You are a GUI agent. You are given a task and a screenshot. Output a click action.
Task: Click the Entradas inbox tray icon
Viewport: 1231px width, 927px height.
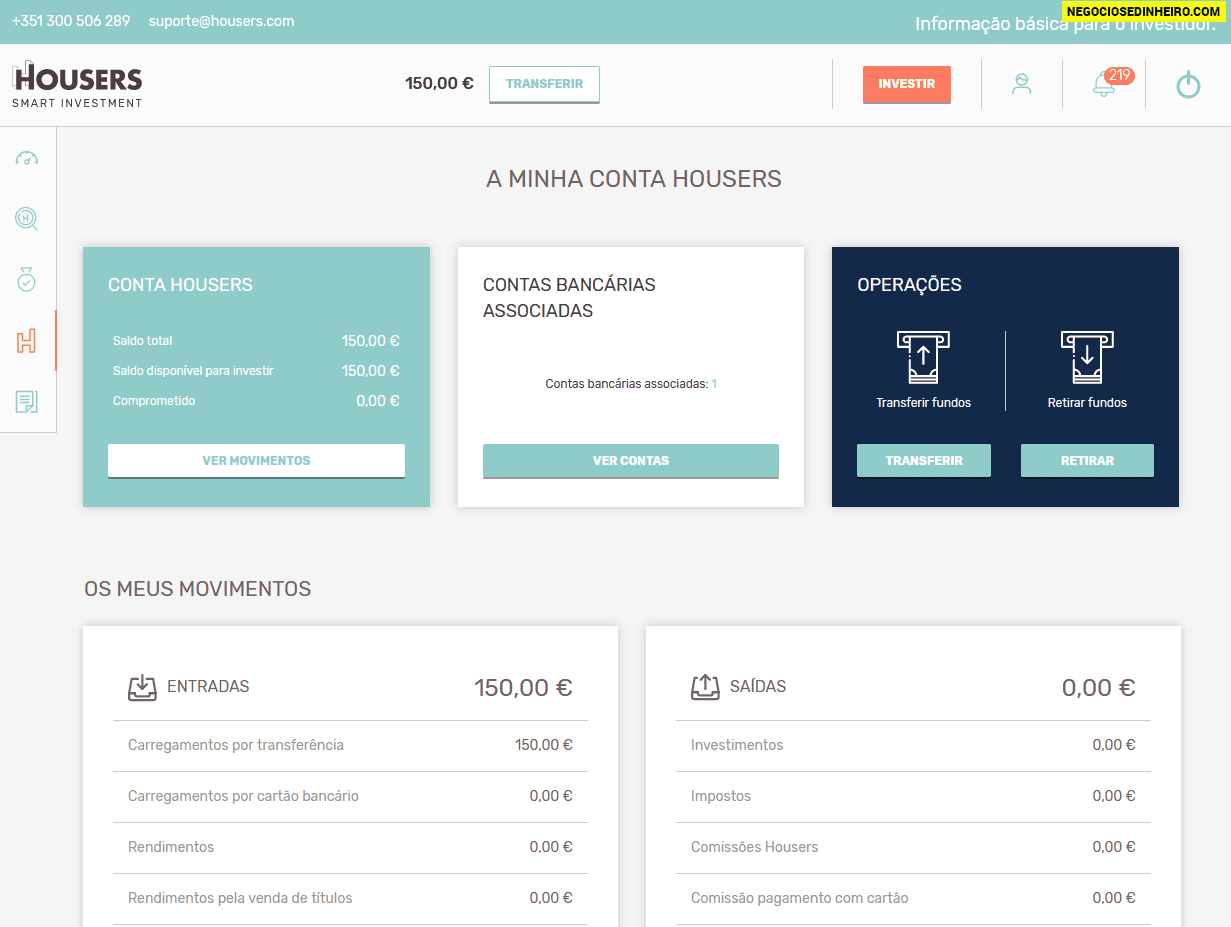[x=142, y=687]
